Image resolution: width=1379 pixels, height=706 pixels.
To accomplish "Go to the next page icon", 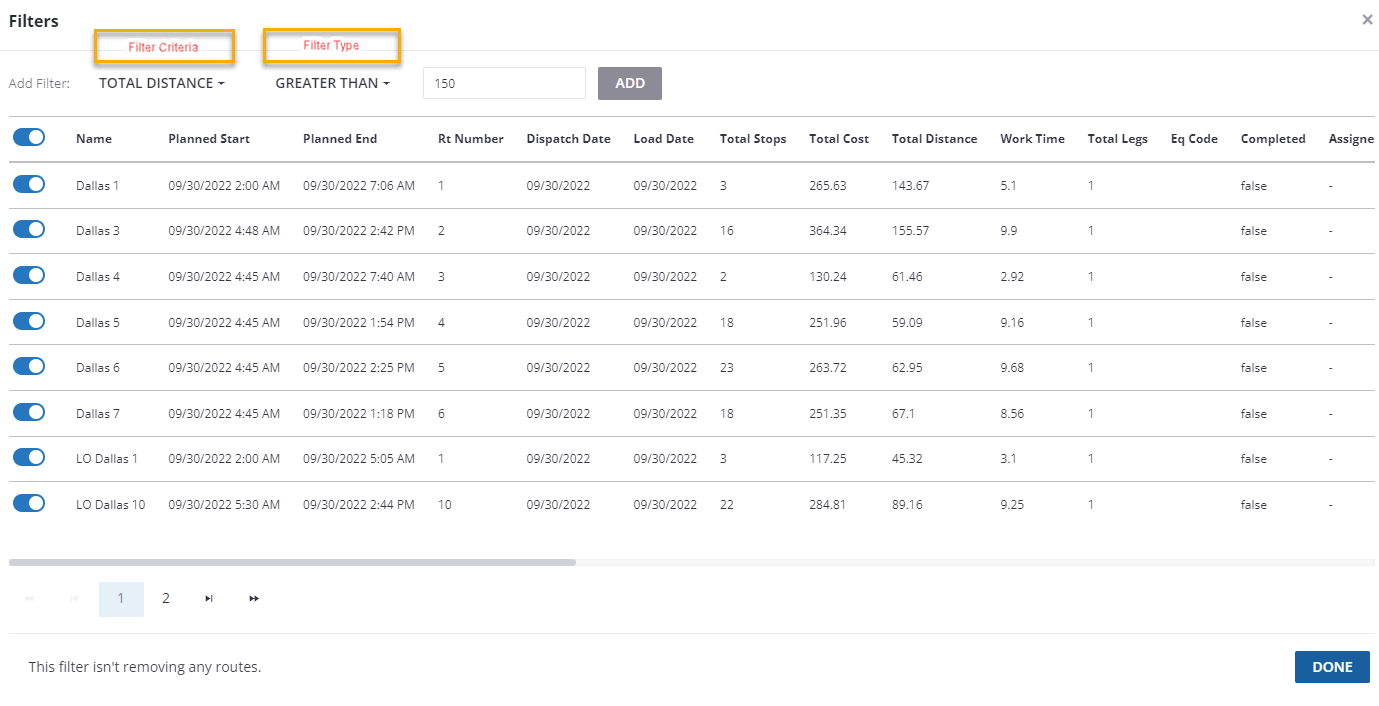I will pyautogui.click(x=209, y=598).
